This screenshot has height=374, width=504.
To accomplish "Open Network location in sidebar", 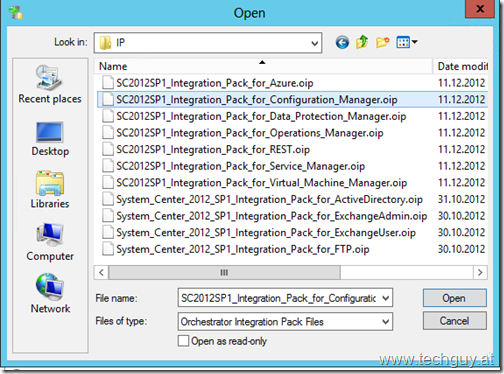I will [x=50, y=294].
